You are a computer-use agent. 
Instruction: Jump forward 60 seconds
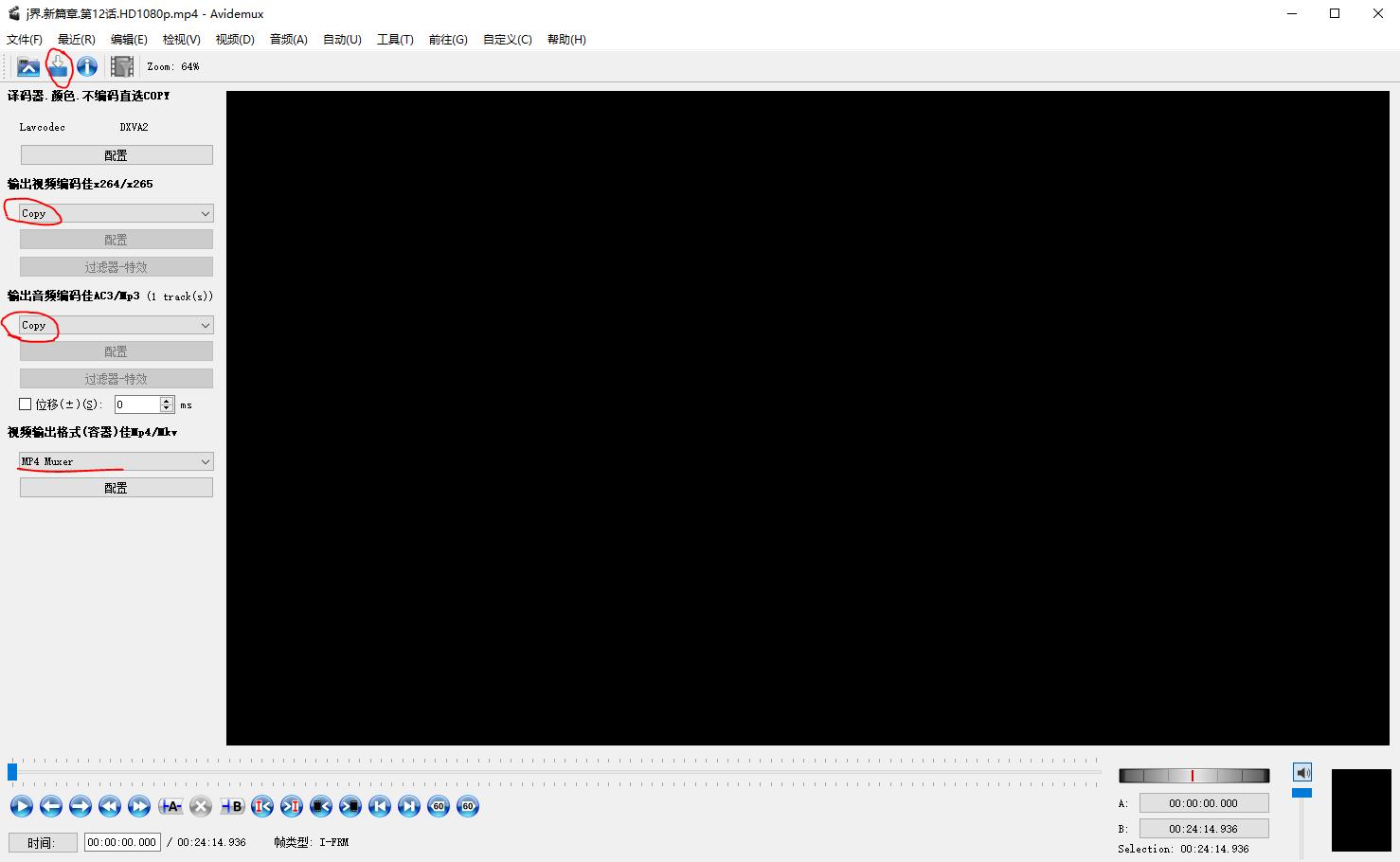click(x=467, y=806)
